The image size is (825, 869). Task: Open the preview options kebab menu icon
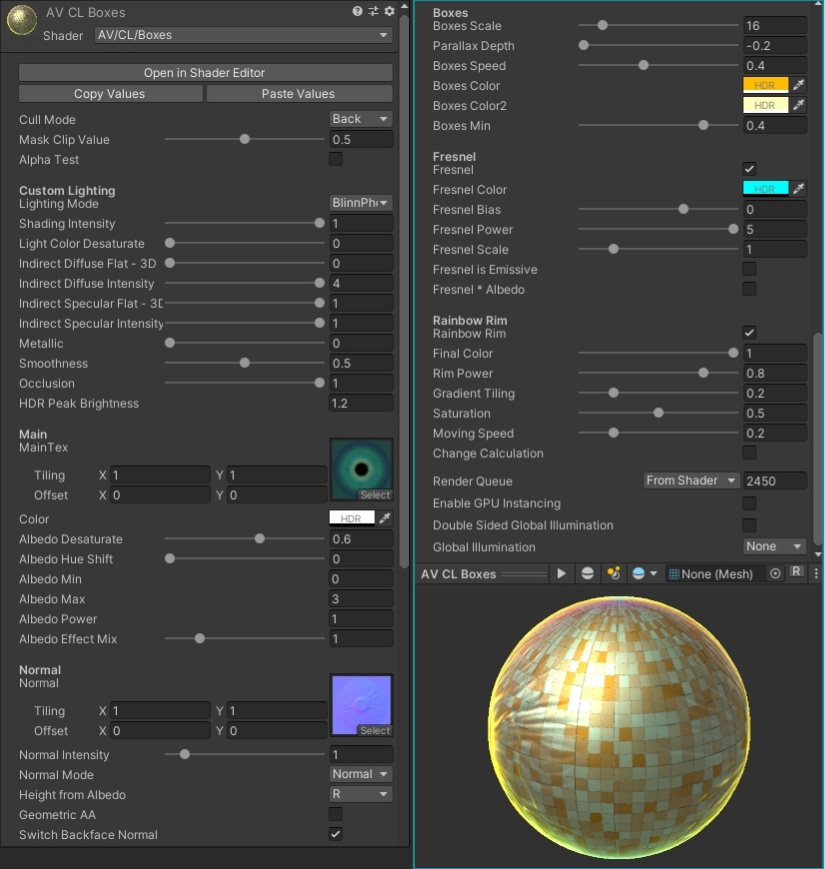click(818, 573)
